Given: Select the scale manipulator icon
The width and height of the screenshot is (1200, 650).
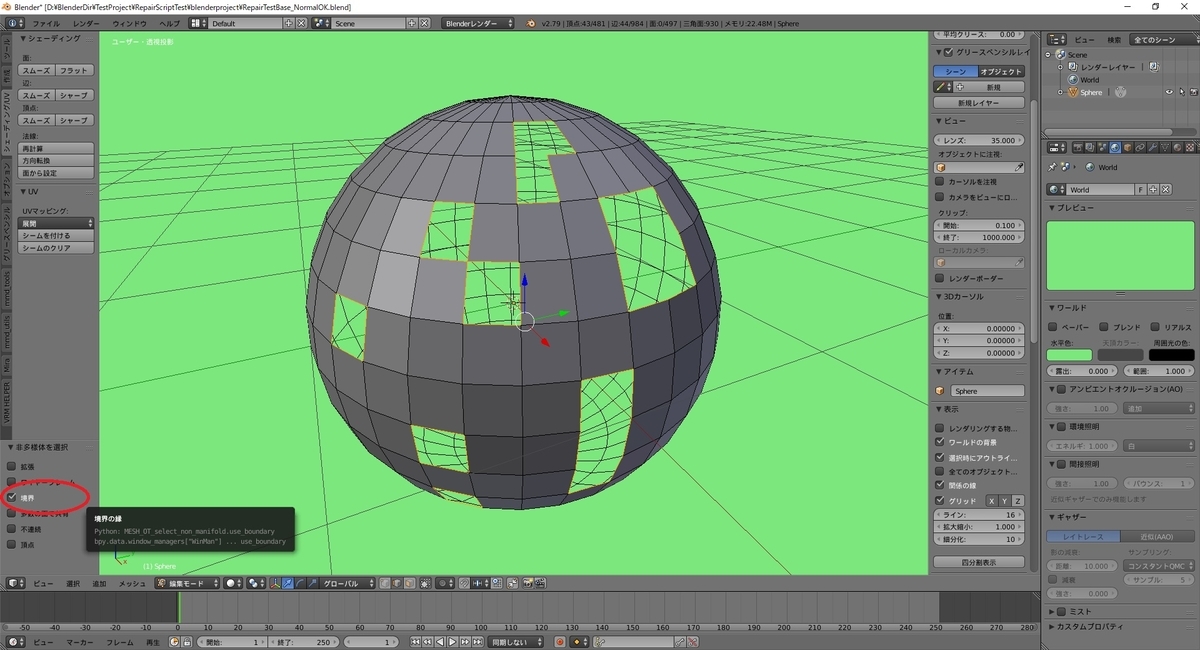Looking at the screenshot, I should [312, 582].
